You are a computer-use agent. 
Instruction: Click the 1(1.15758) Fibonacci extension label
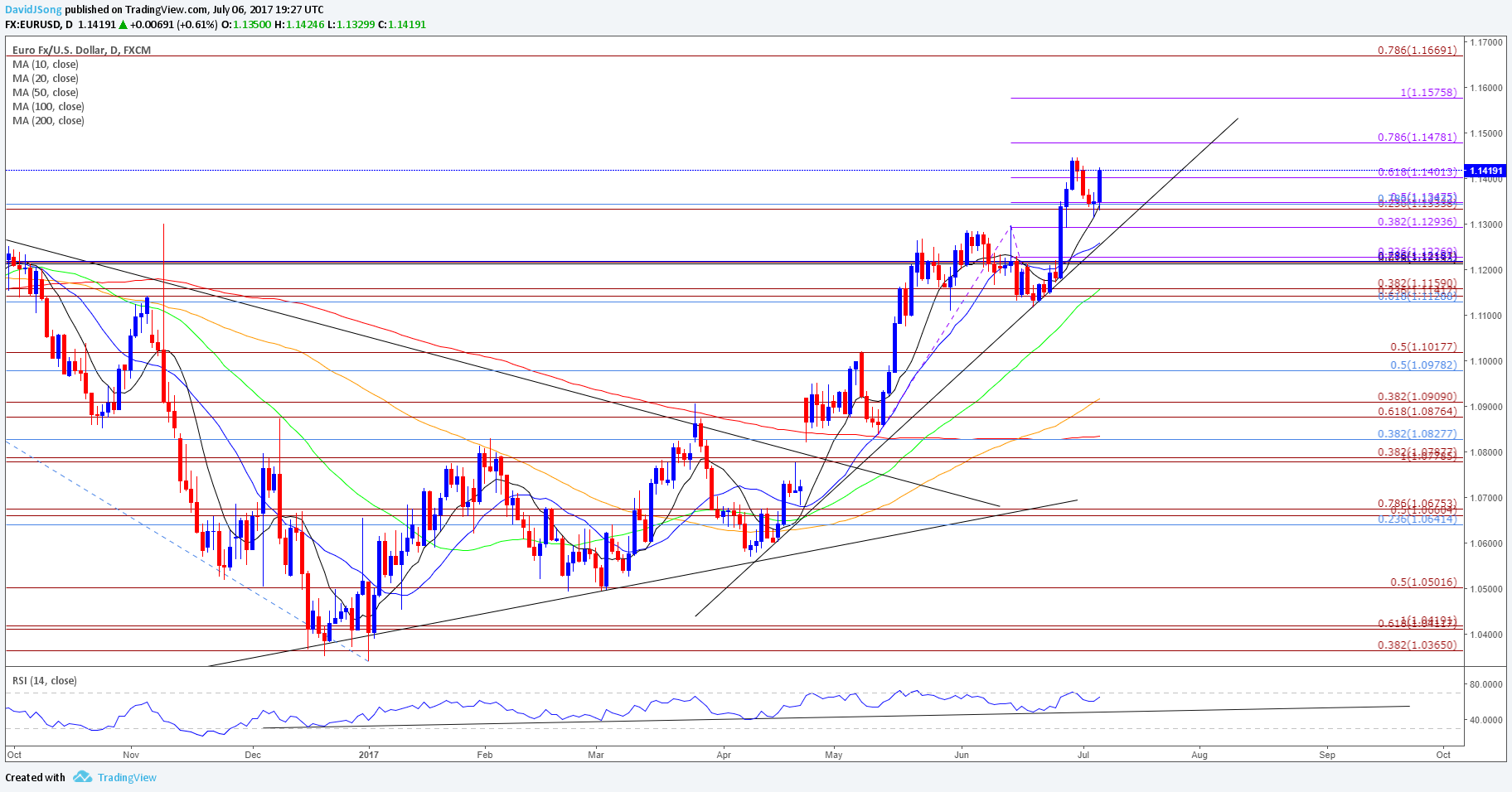[x=1428, y=92]
